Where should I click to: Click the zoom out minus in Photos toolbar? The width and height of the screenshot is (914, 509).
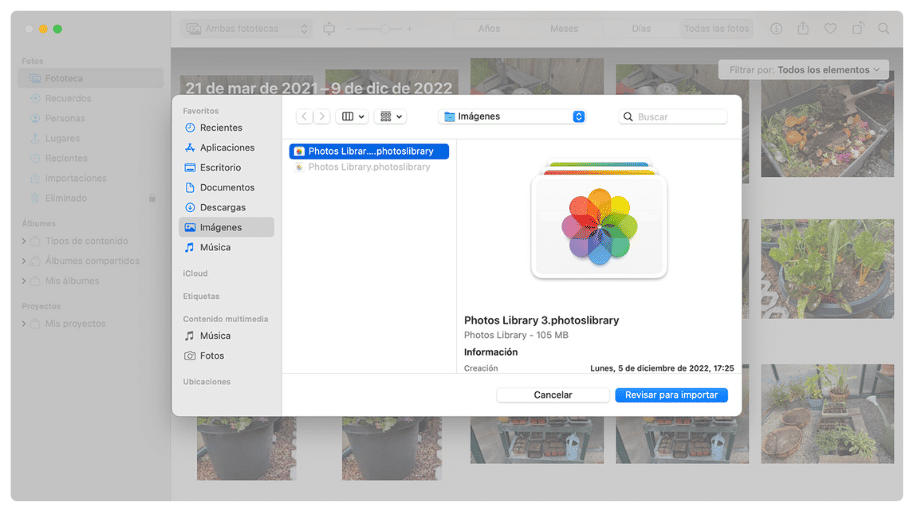click(349, 29)
